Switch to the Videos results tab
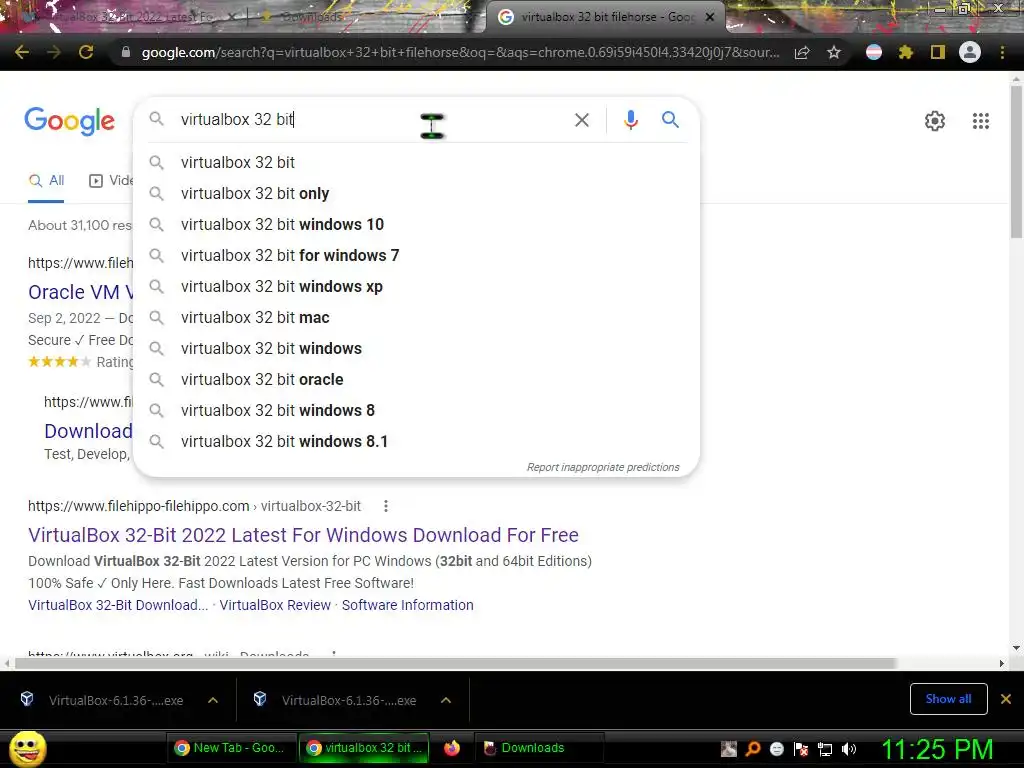 (x=110, y=181)
